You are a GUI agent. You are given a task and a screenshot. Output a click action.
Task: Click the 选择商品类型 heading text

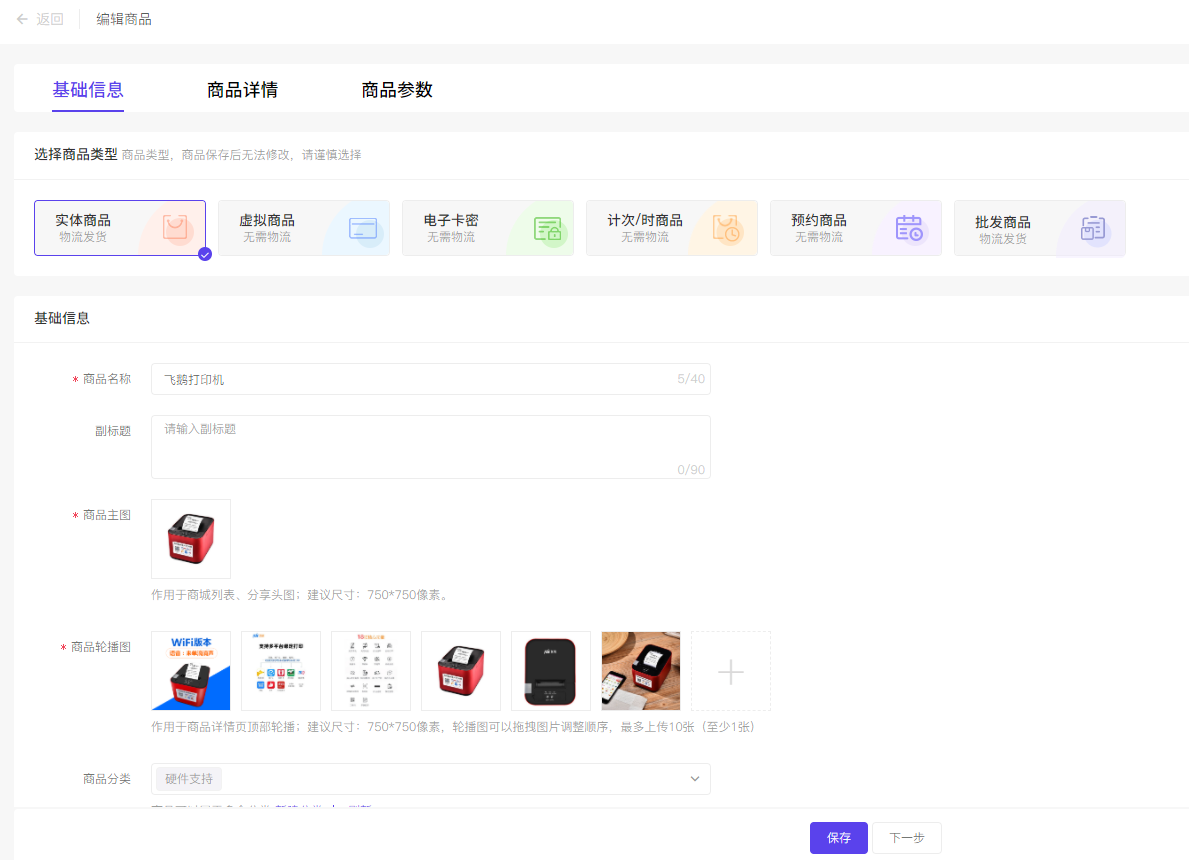76,155
